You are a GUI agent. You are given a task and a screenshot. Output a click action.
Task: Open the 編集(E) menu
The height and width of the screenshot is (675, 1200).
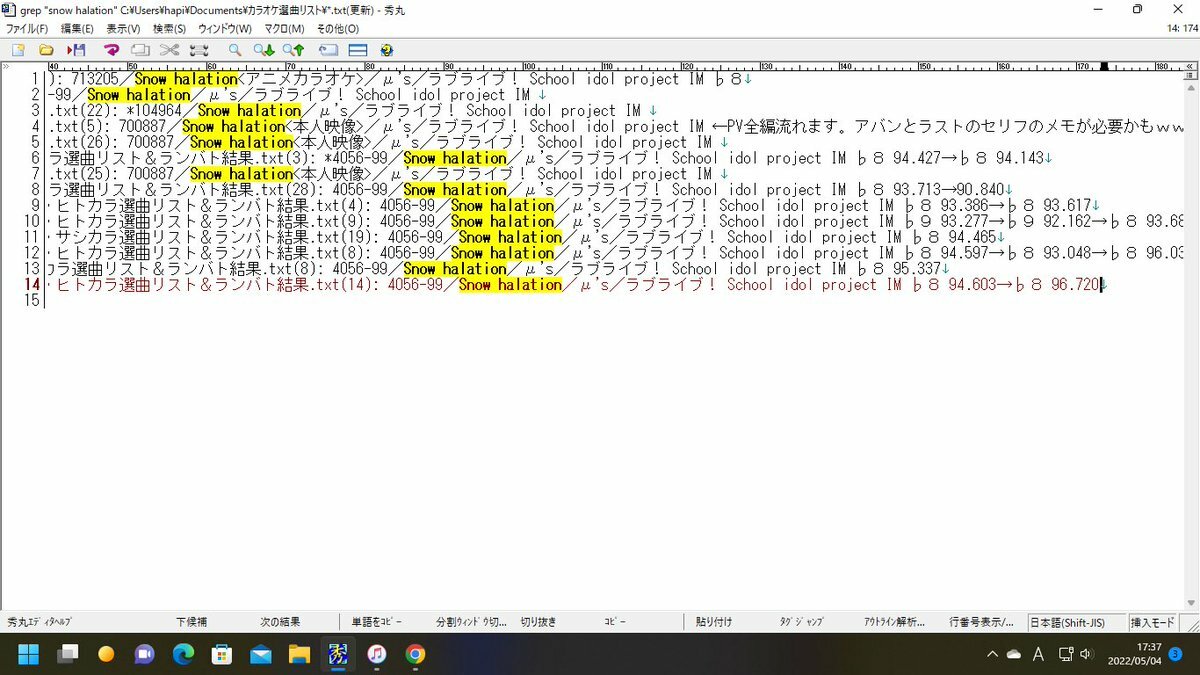coord(77,29)
